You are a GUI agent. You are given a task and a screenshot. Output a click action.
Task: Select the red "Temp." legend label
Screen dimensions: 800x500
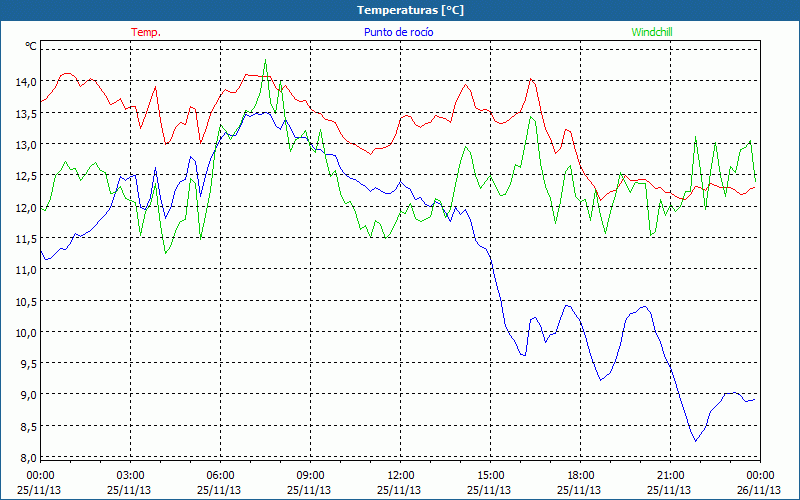[146, 32]
